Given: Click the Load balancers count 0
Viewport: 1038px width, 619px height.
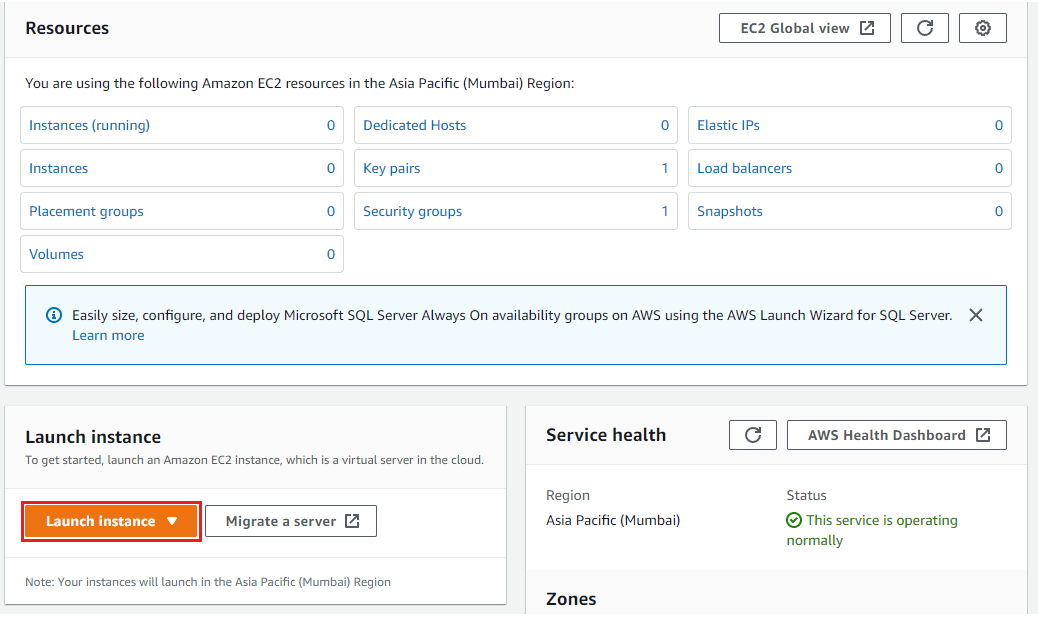Looking at the screenshot, I should tap(999, 168).
